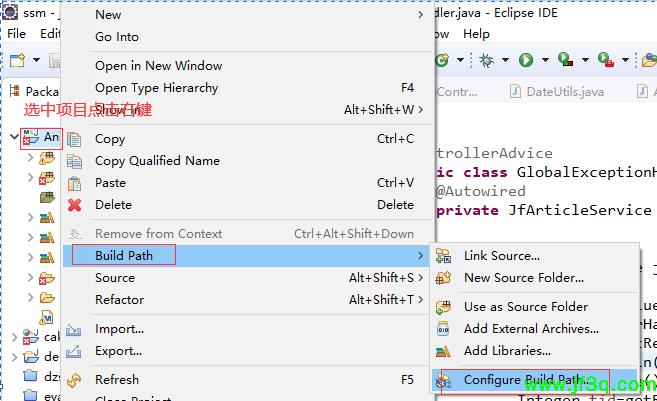Click Open Type Hierarchy menu entry
Viewport: 657px width, 401px height.
(x=156, y=88)
